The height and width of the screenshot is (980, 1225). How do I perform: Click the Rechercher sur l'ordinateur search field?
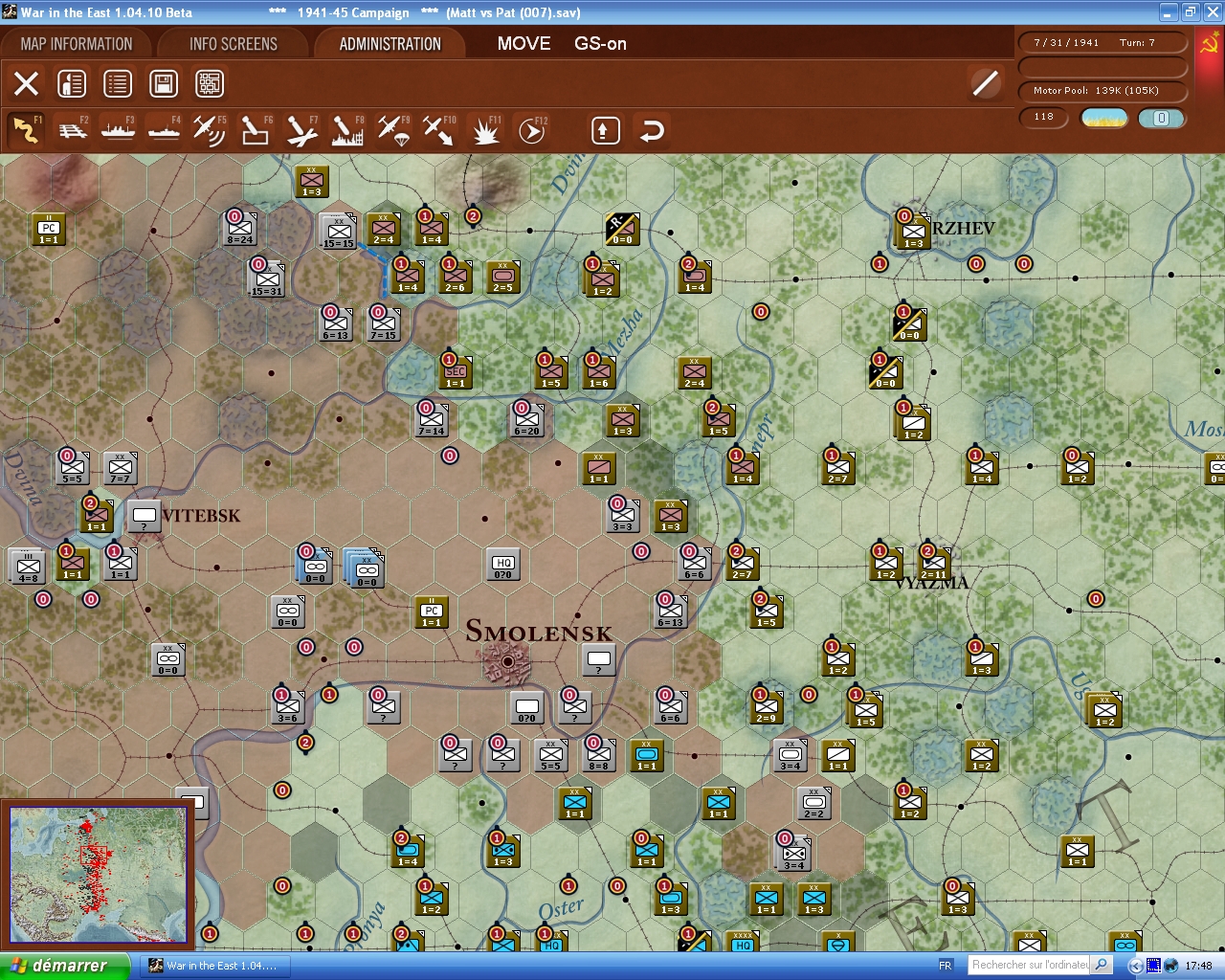(x=1030, y=966)
